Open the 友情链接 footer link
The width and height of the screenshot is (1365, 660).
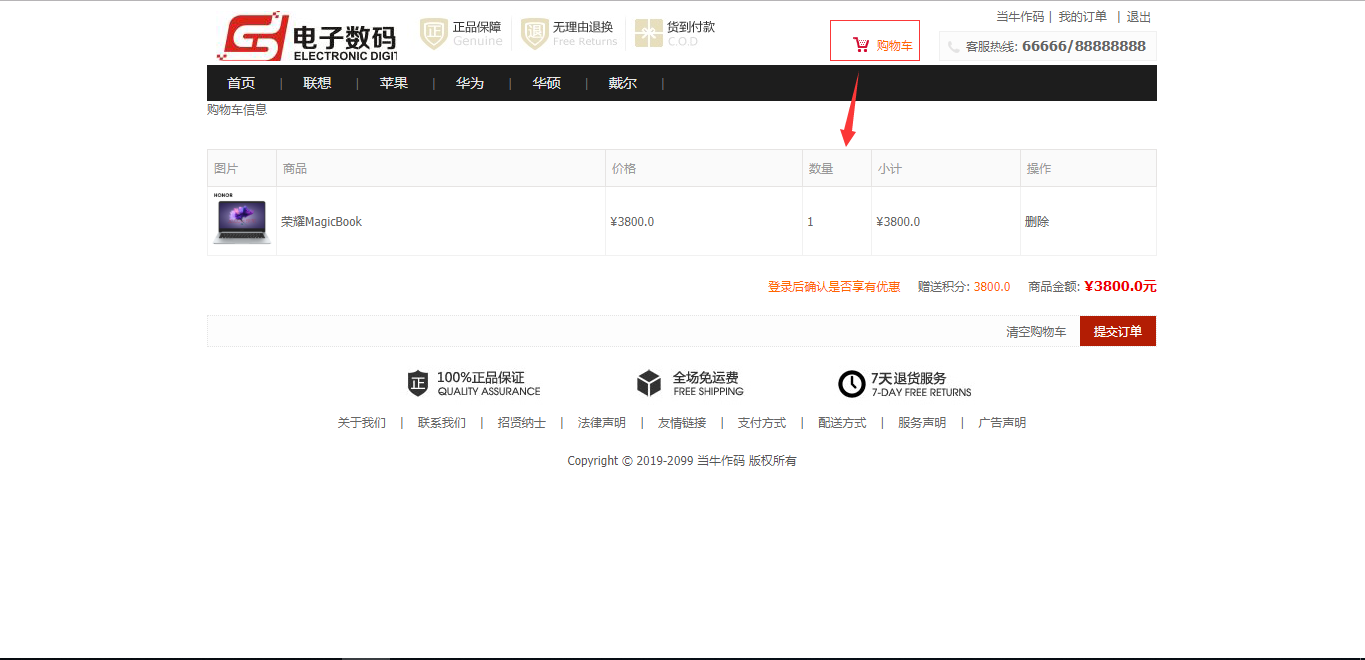pyautogui.click(x=682, y=423)
